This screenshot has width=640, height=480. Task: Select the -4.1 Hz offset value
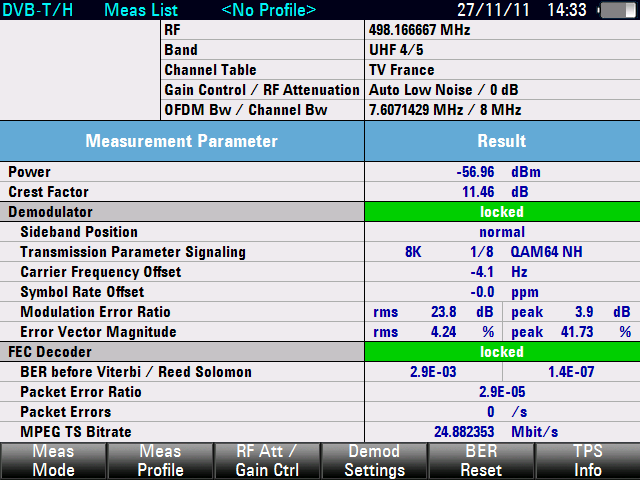(499, 272)
